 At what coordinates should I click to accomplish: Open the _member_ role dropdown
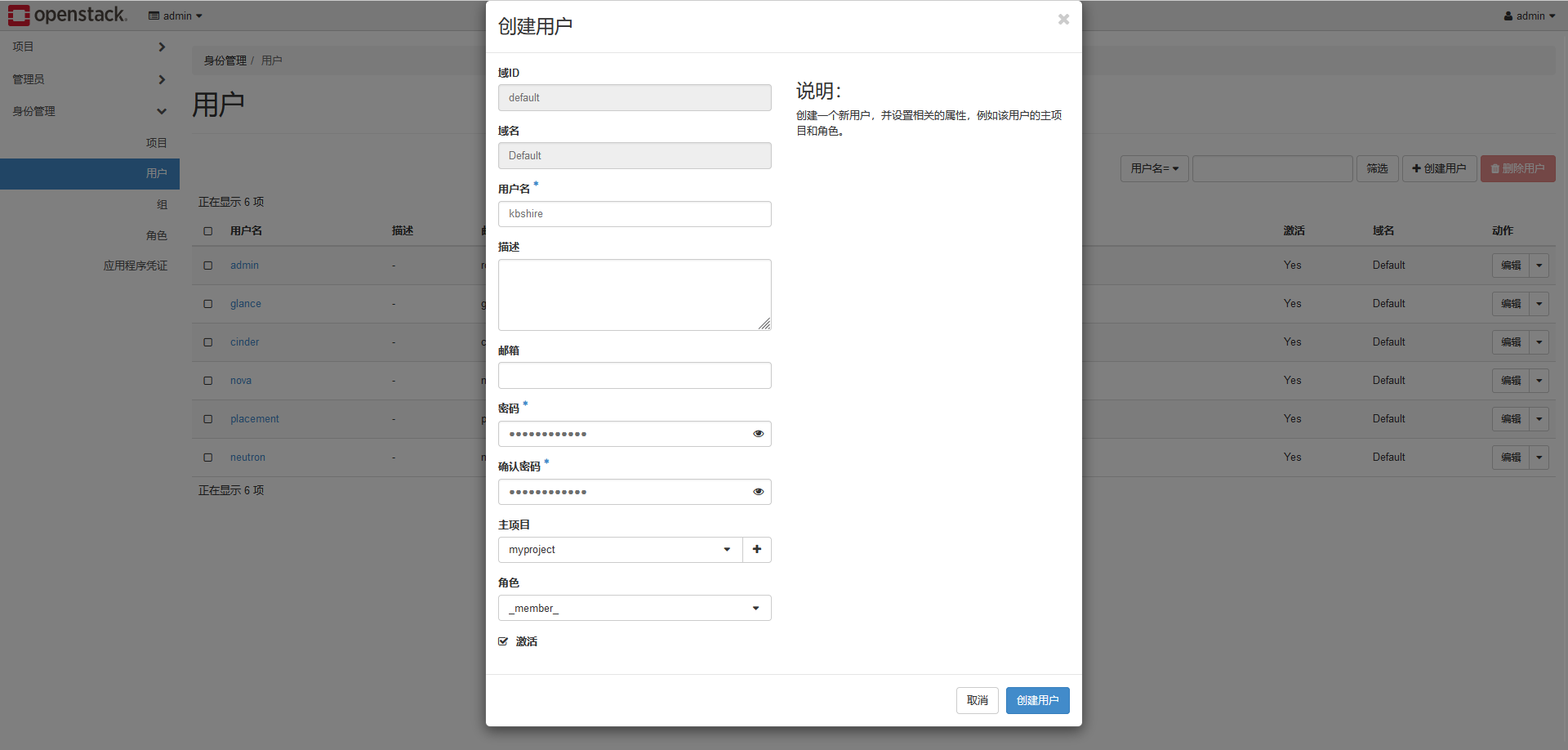(635, 609)
